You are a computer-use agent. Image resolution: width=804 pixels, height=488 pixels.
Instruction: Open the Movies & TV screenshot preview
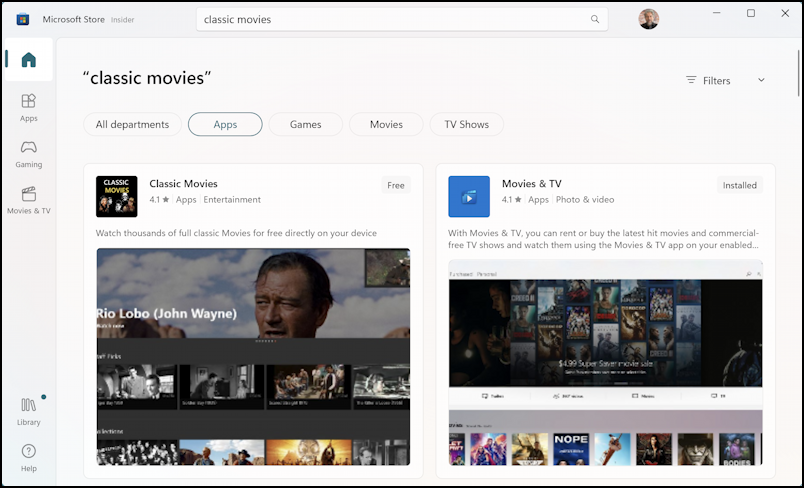[606, 362]
